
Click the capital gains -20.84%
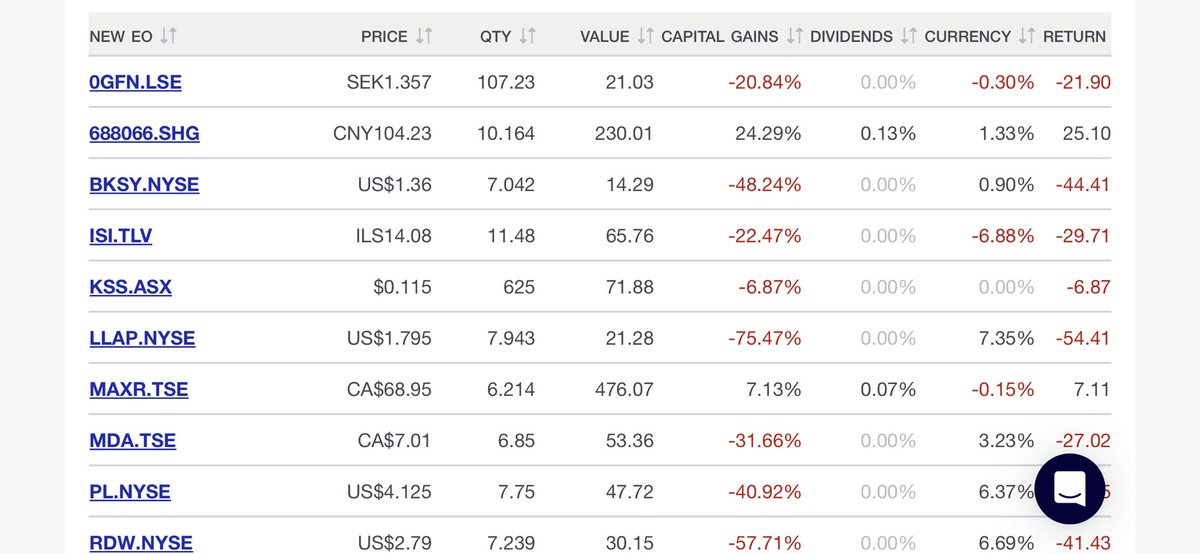click(x=765, y=82)
